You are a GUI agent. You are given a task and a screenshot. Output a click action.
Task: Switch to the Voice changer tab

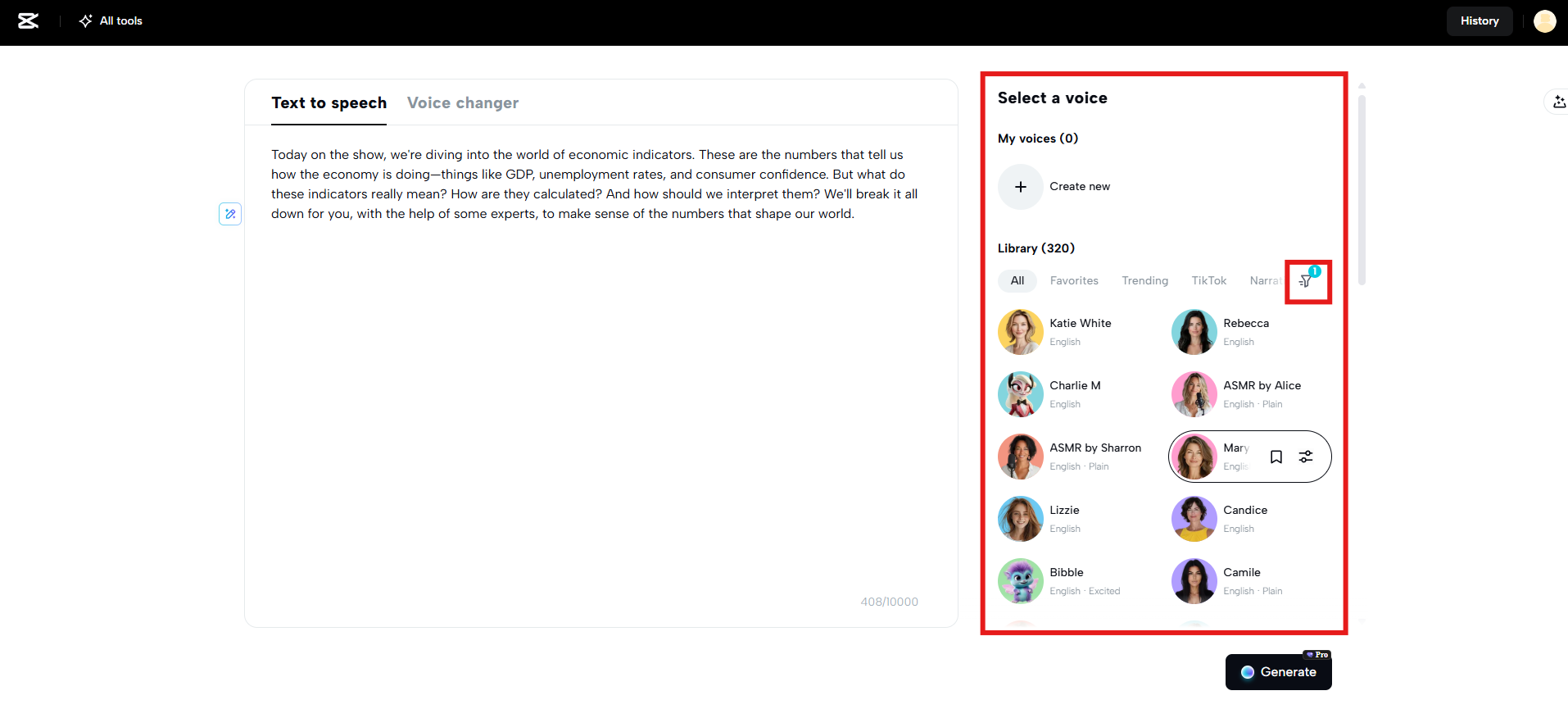pos(463,103)
